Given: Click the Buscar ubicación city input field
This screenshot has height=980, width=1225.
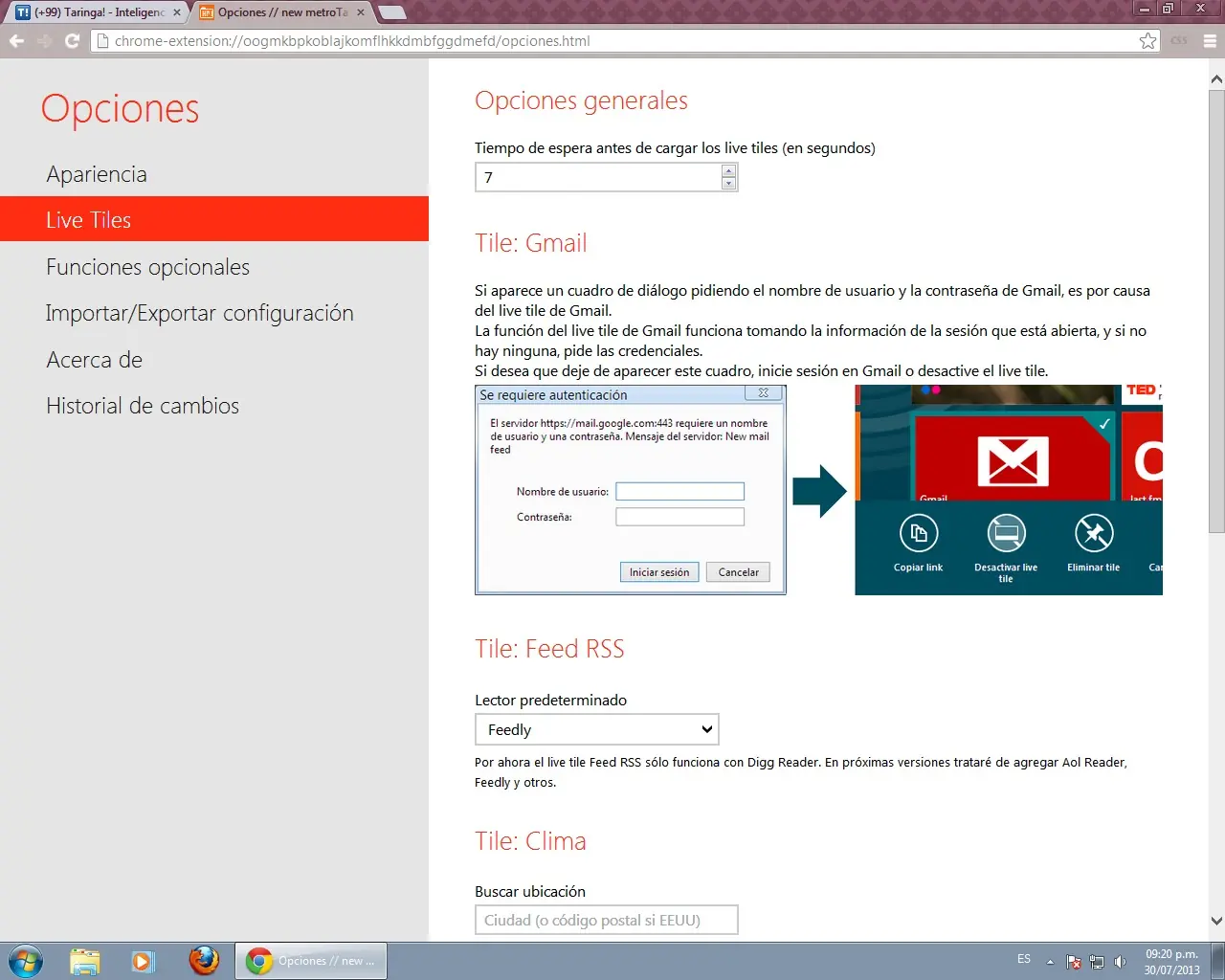Looking at the screenshot, I should pos(606,920).
